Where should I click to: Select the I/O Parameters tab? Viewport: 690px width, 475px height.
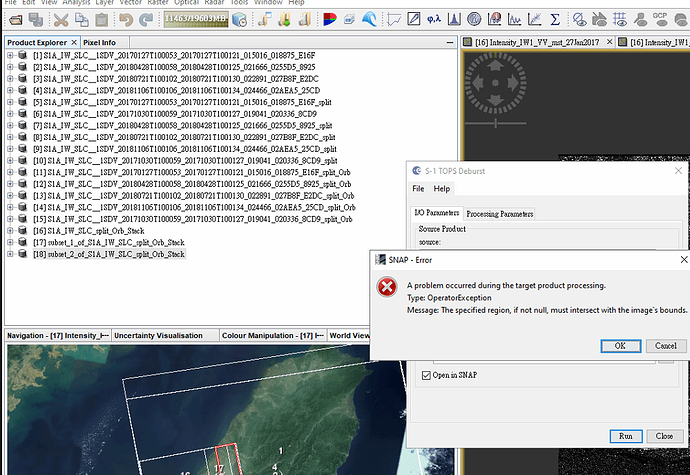click(437, 213)
